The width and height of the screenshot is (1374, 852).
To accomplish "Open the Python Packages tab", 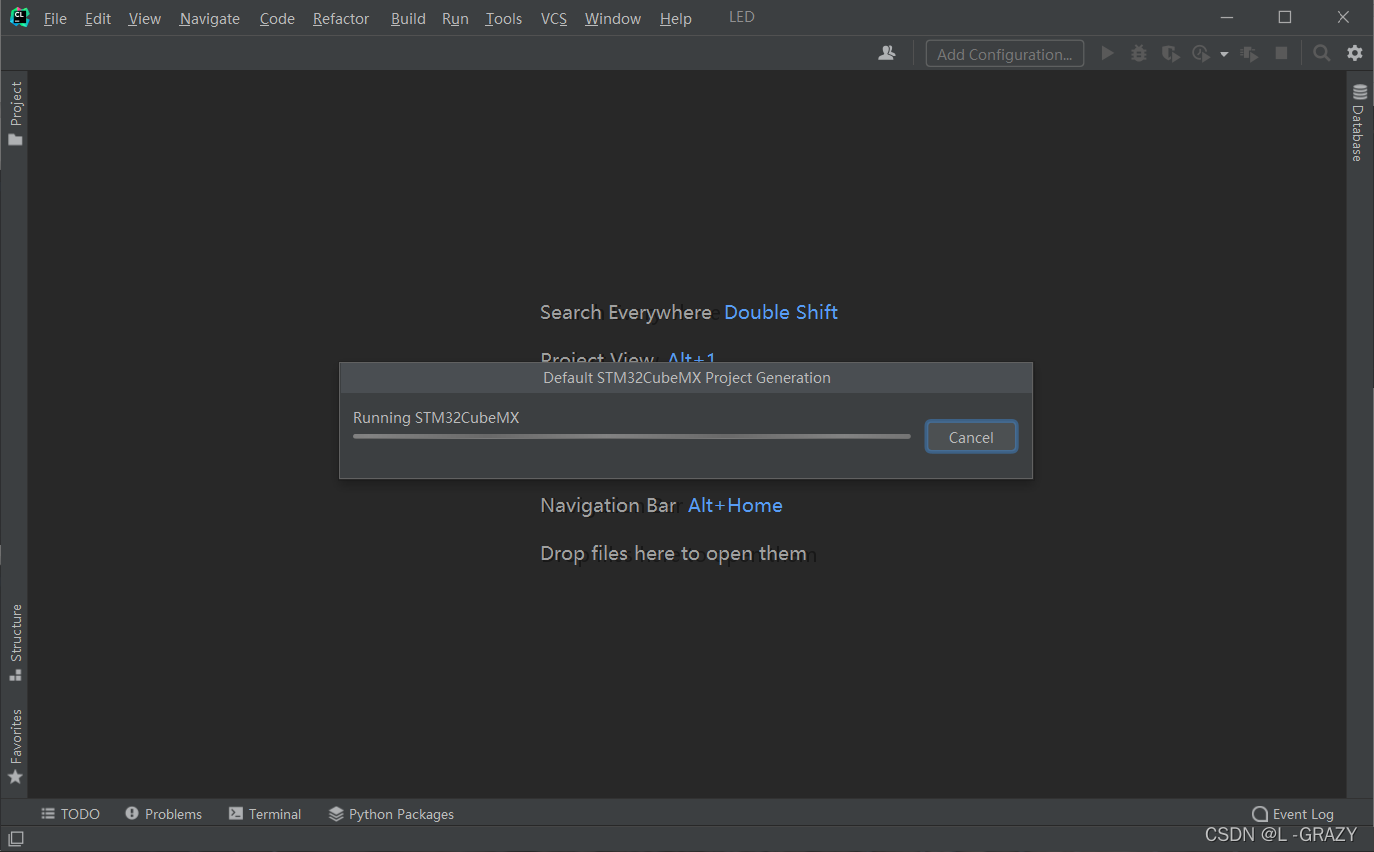I will coord(391,814).
